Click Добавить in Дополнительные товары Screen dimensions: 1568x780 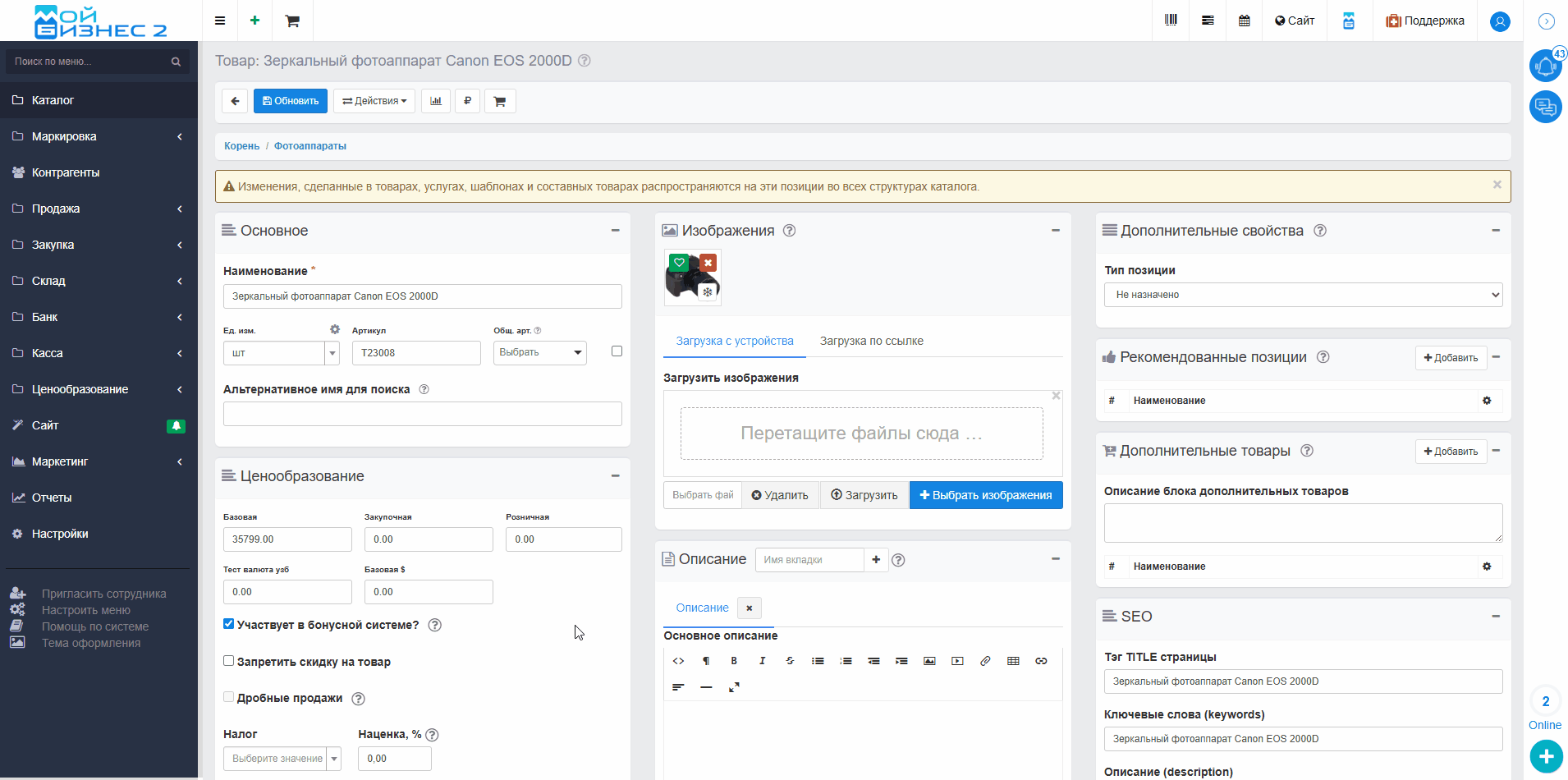tap(1451, 452)
